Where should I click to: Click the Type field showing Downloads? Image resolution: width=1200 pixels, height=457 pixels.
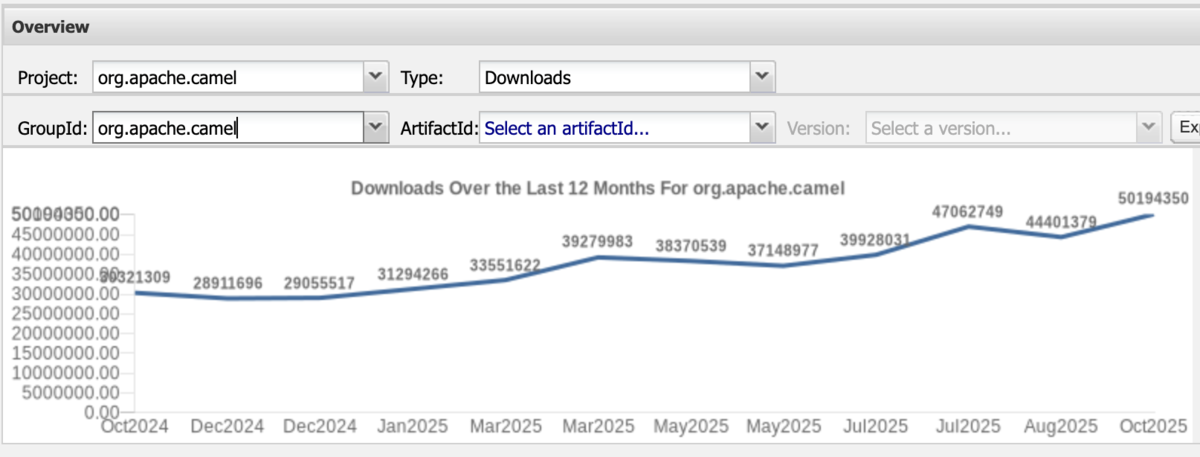tap(614, 76)
